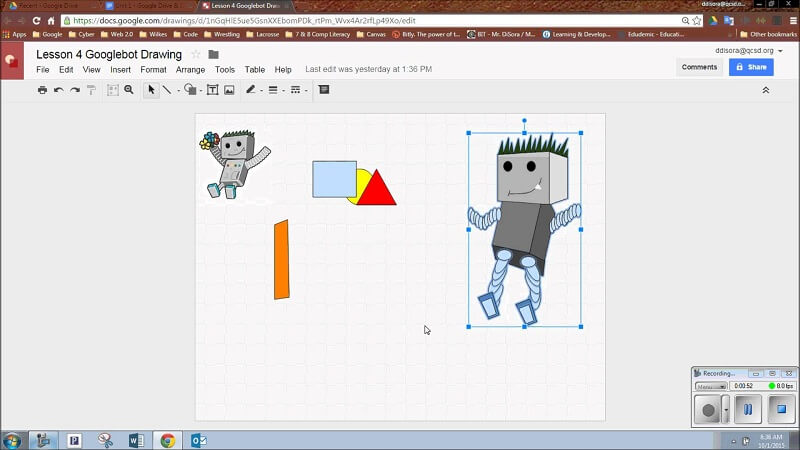Switch to the Lesson 4 Googlebot browser tab
Screen dimensions: 800x450
(245, 6)
